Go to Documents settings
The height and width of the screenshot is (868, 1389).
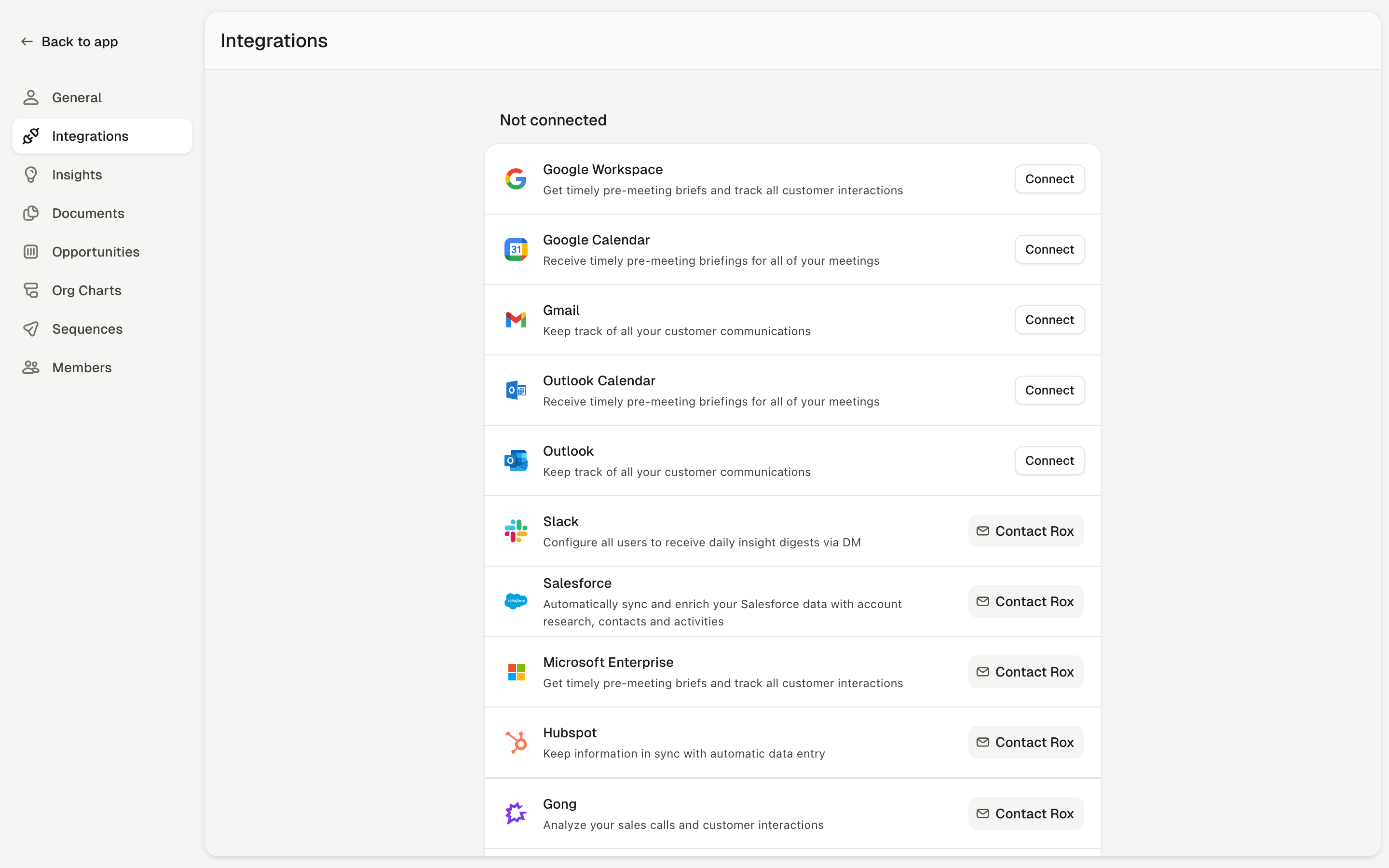click(102, 213)
